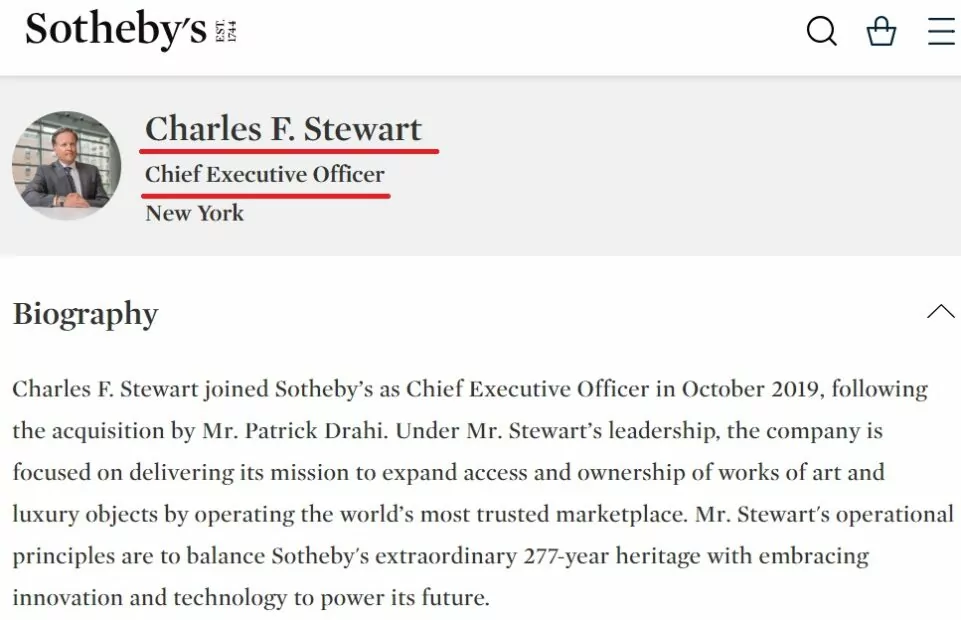The image size is (961, 620).
Task: Click the red underline beneath the job title
Action: [265, 196]
